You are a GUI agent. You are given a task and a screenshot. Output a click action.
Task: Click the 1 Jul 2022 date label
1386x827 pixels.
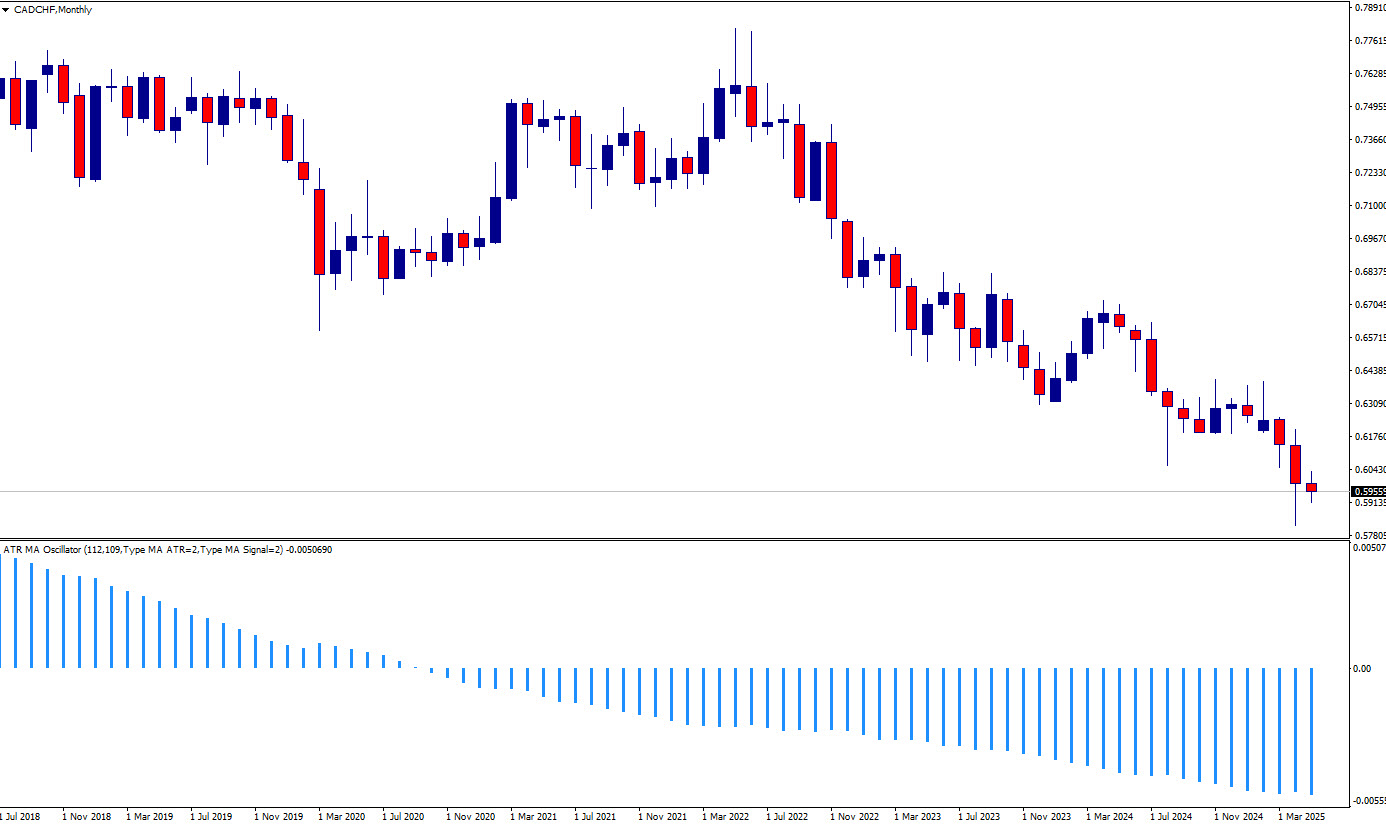tap(788, 817)
